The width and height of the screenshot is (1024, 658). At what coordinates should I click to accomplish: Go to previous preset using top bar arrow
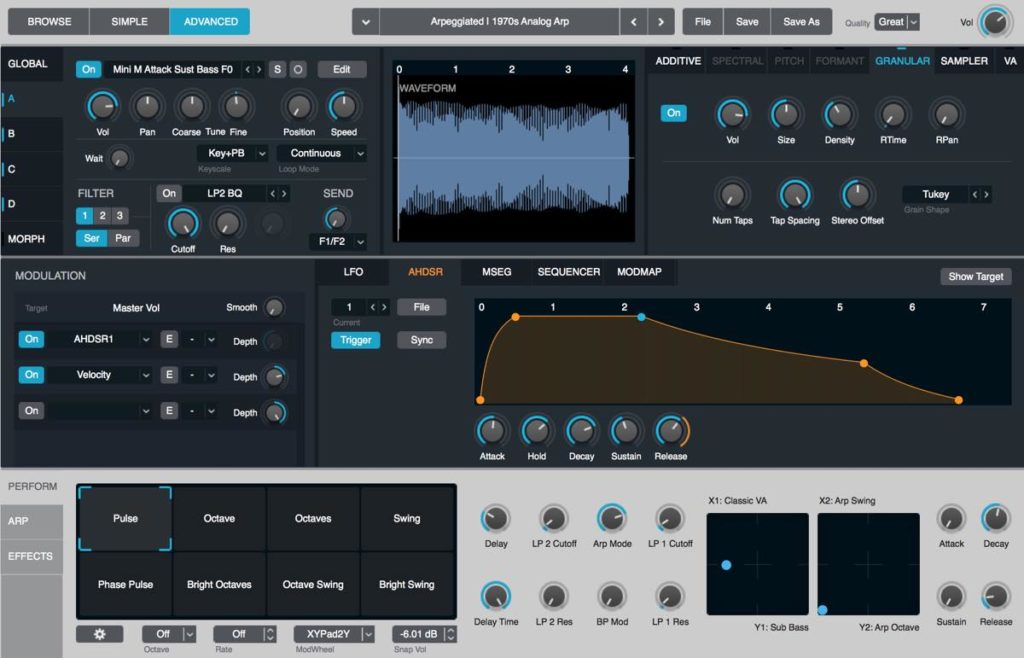click(633, 21)
